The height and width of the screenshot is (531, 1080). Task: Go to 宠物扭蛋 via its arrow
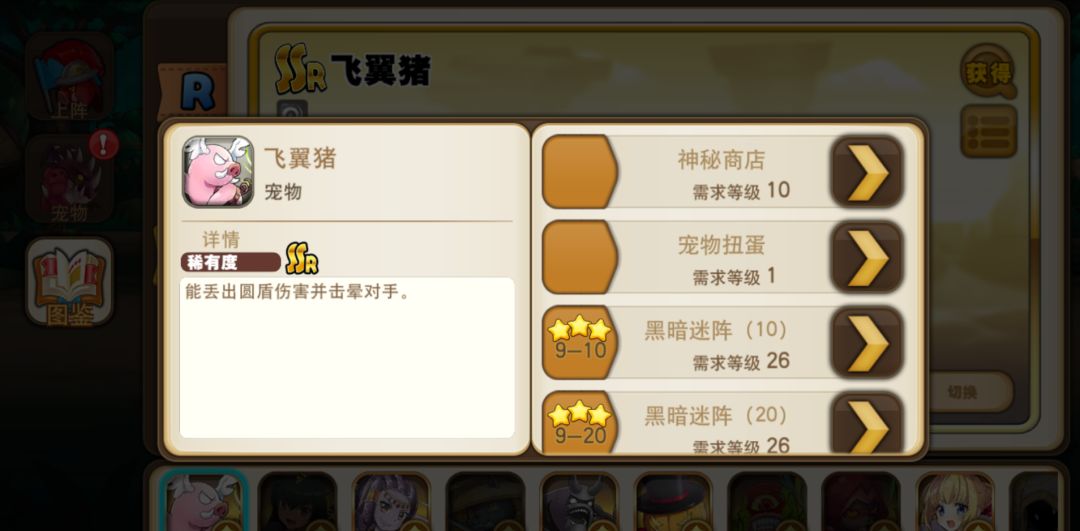[867, 258]
